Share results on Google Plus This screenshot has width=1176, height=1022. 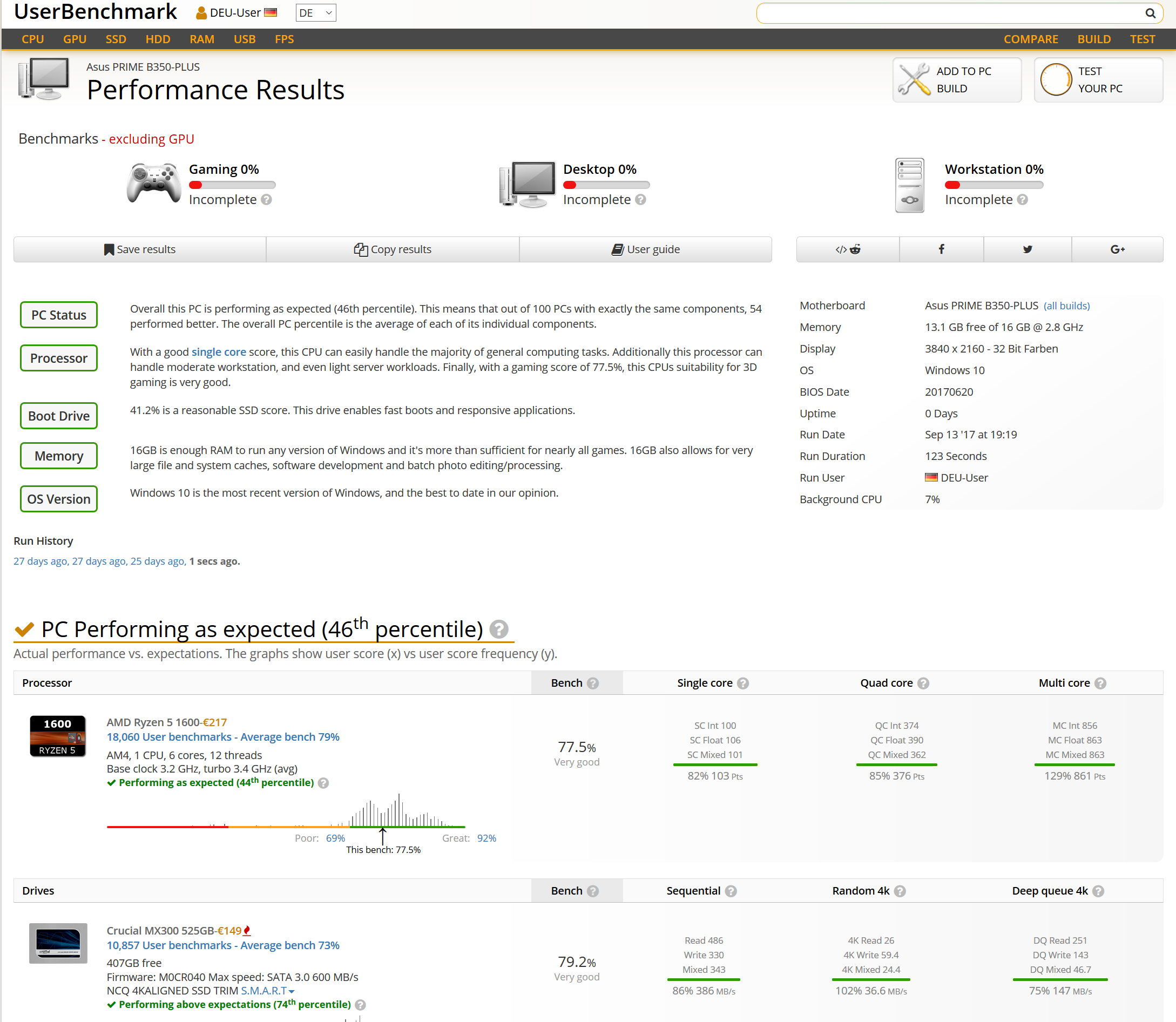click(1117, 249)
